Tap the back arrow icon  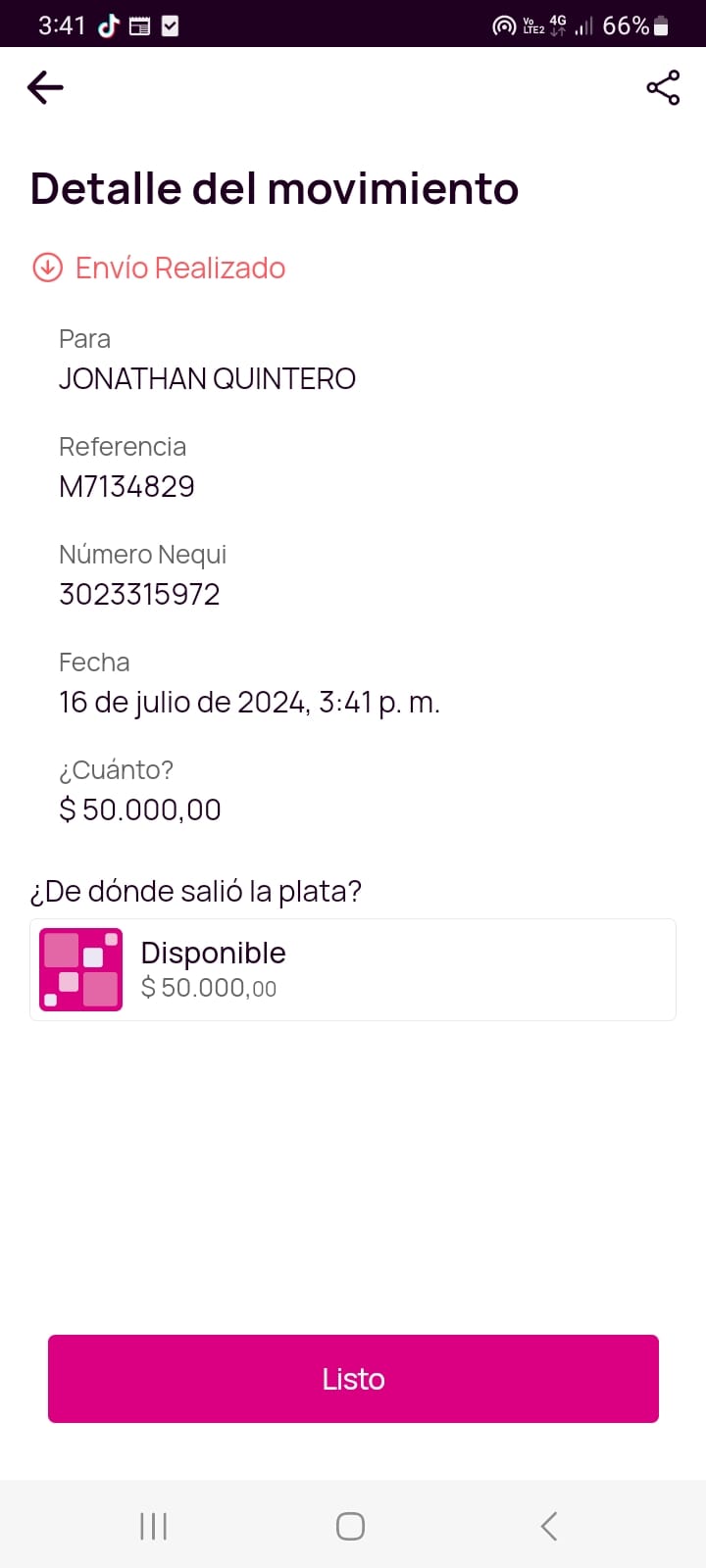click(x=45, y=87)
